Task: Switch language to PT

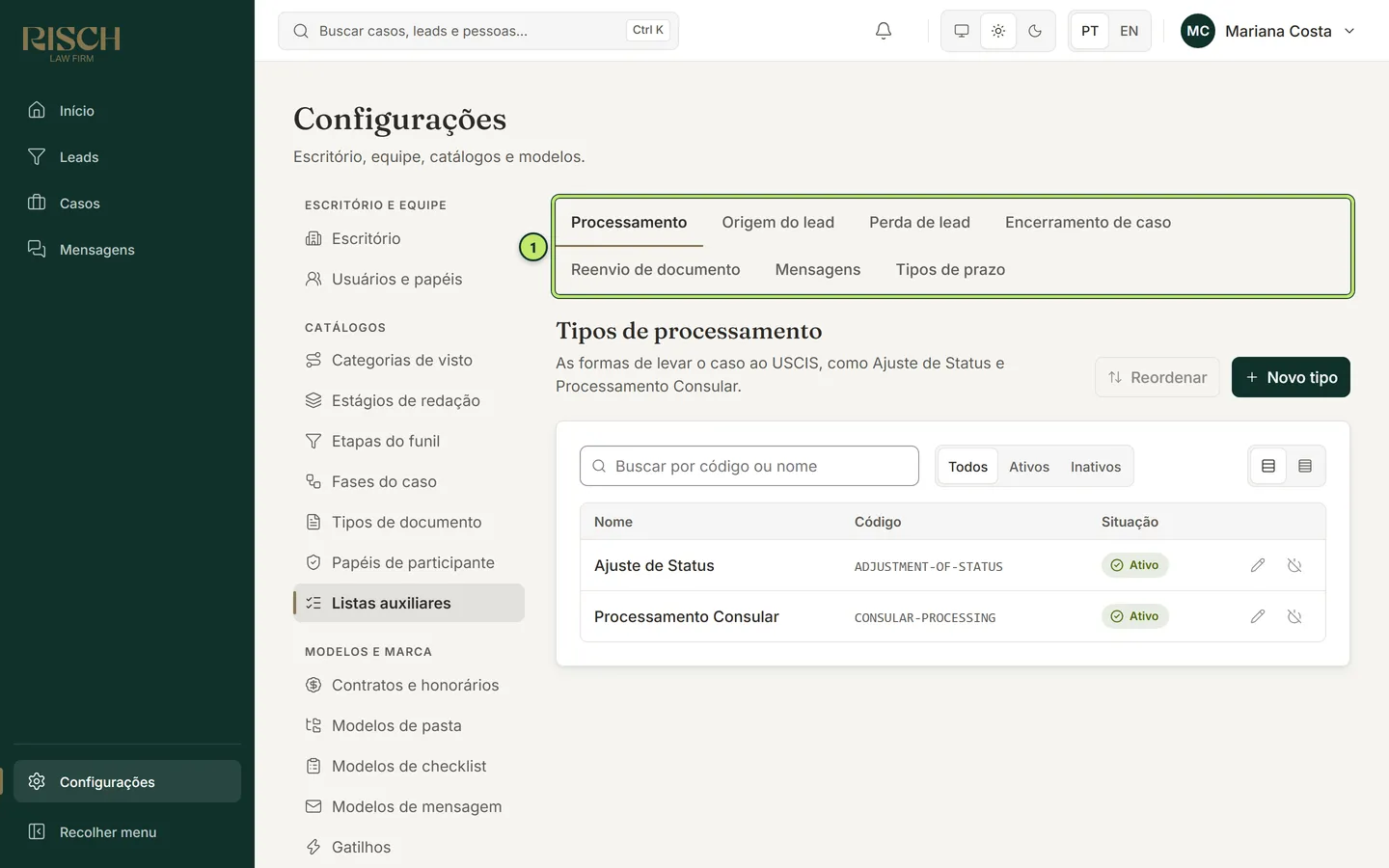Action: (1090, 31)
